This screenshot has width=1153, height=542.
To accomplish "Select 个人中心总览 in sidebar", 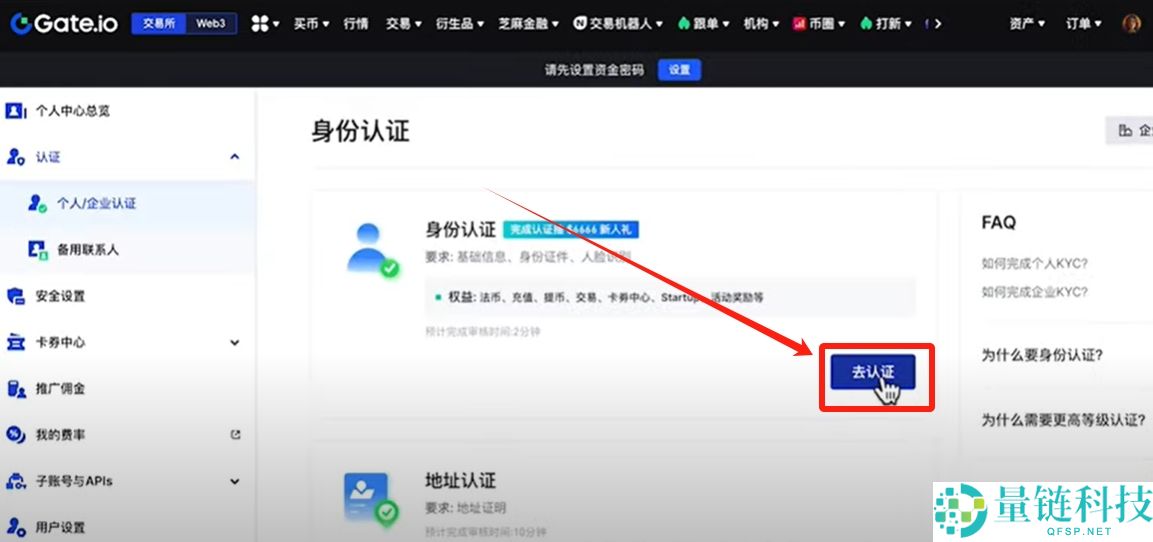I will (73, 111).
